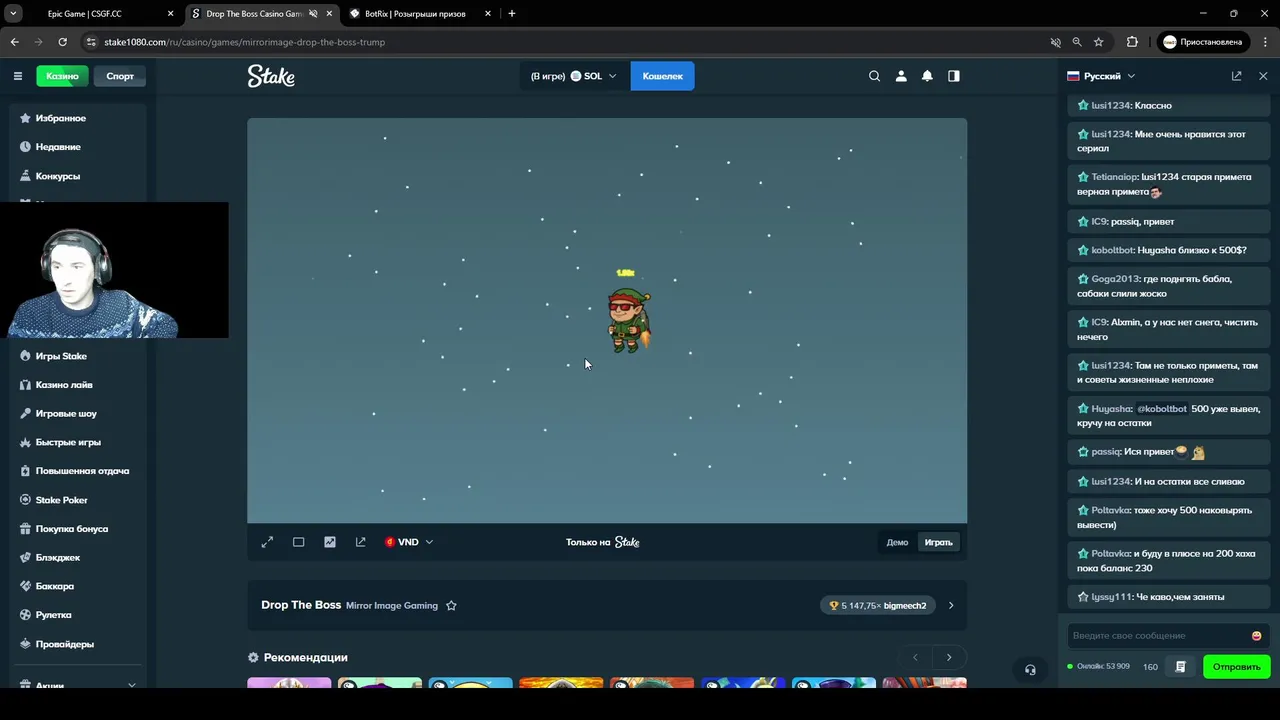Toggle the chat panel icon in header
Viewport: 1280px width, 720px height.
pos(954,76)
